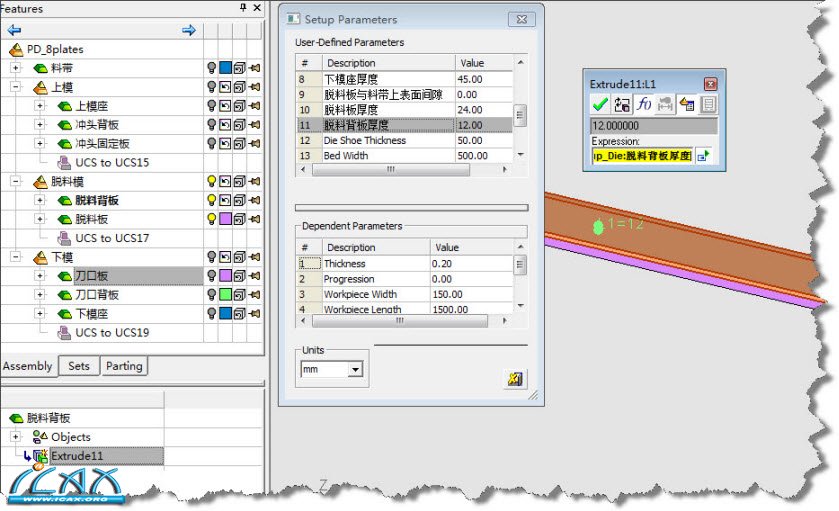Open the Parting tab
The image size is (839, 511).
pos(124,366)
